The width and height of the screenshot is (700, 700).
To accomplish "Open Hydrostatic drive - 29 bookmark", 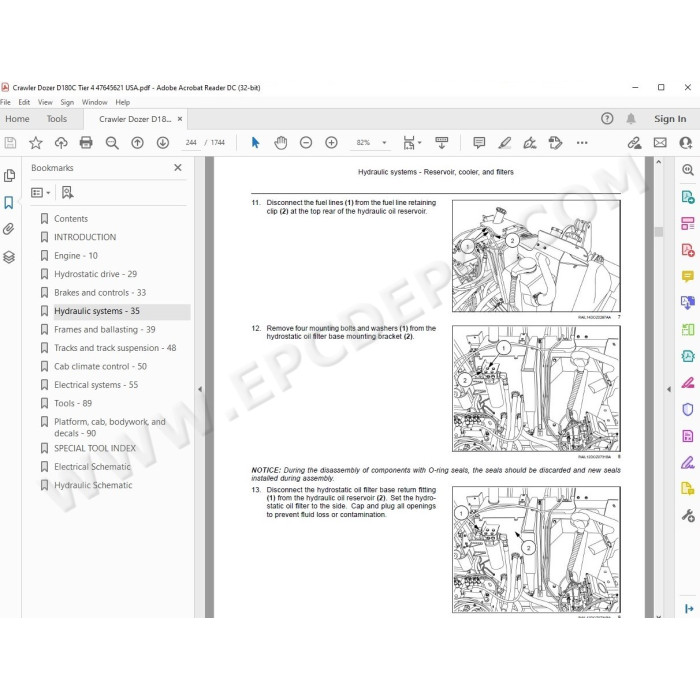I will [x=96, y=274].
